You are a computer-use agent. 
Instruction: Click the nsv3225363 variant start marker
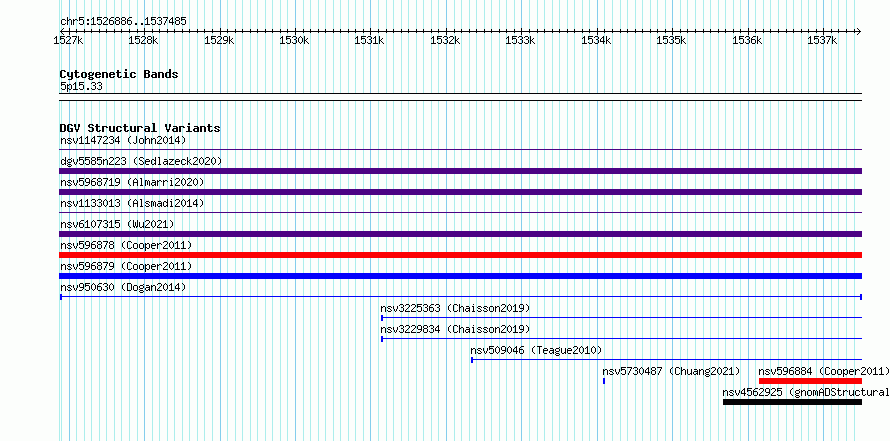(x=382, y=318)
